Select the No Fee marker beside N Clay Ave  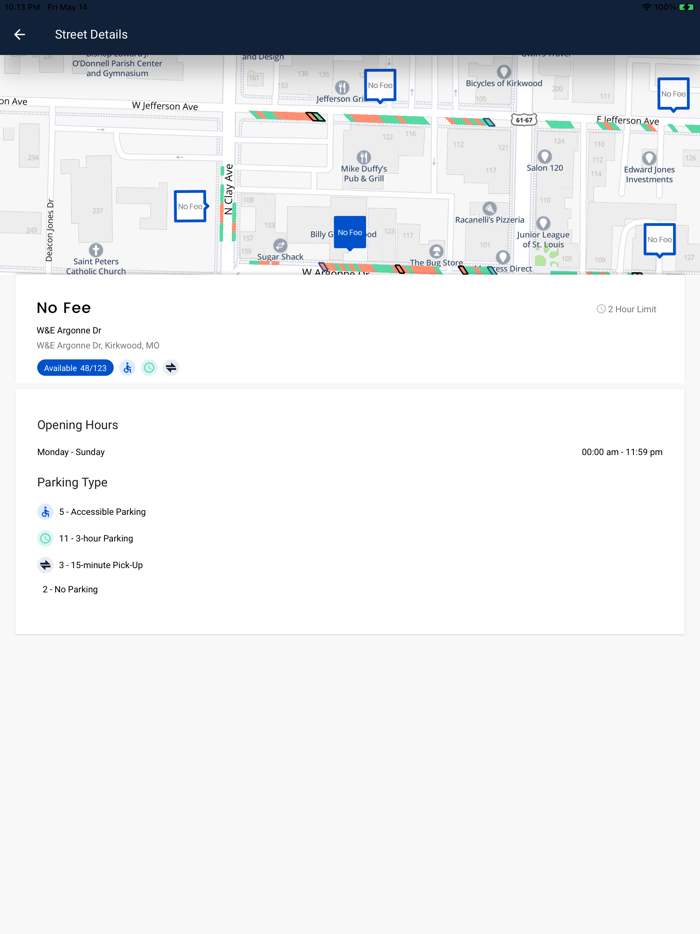point(191,206)
